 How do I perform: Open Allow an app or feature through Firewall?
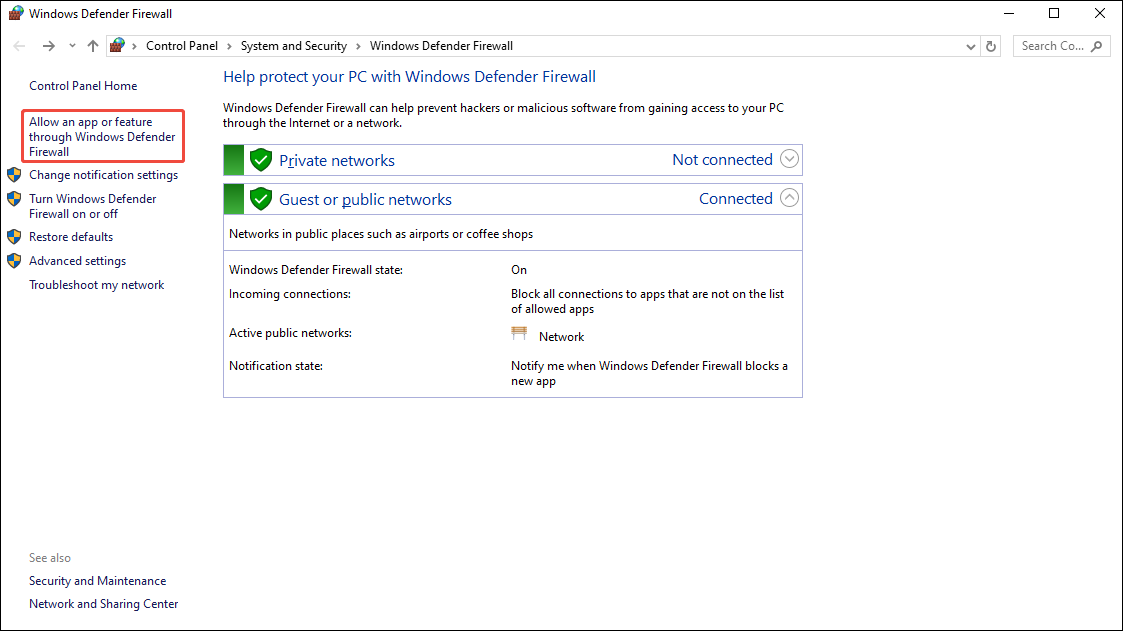point(102,136)
